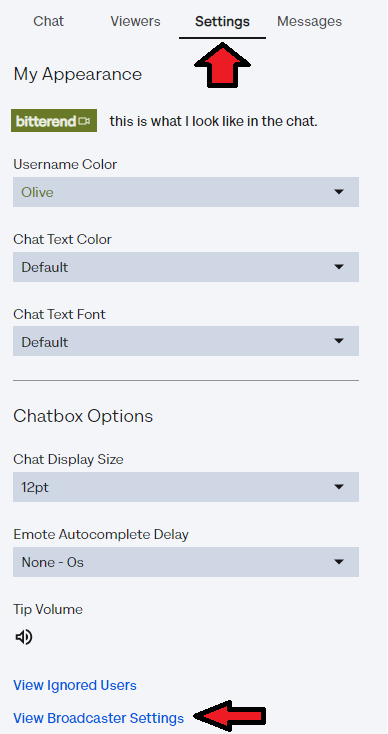Open the Viewers tab
Viewport: 388px width, 734px height.
pyautogui.click(x=135, y=22)
